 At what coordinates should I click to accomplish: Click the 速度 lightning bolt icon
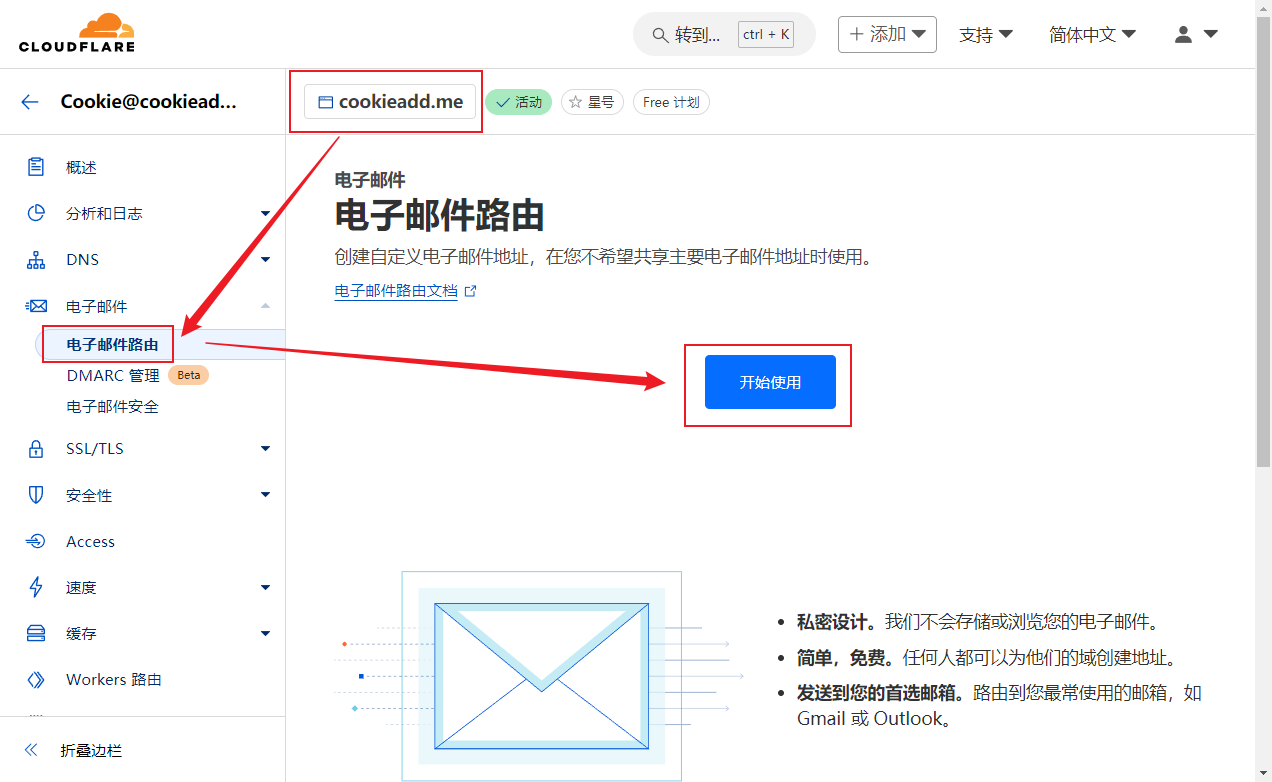(x=36, y=587)
